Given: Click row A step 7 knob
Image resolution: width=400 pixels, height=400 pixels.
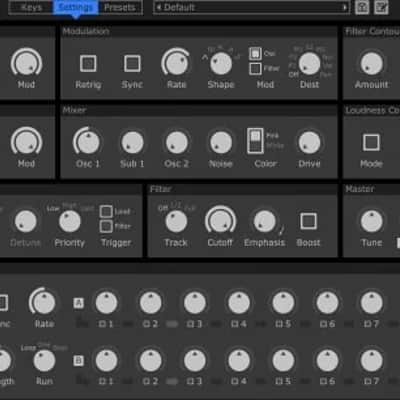Looking at the screenshot, I should click(x=371, y=303).
